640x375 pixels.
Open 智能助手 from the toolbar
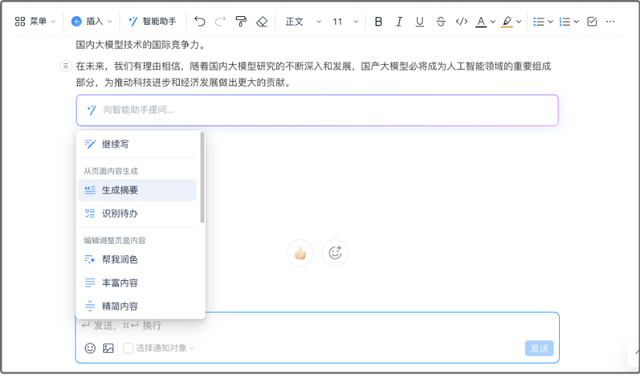152,21
